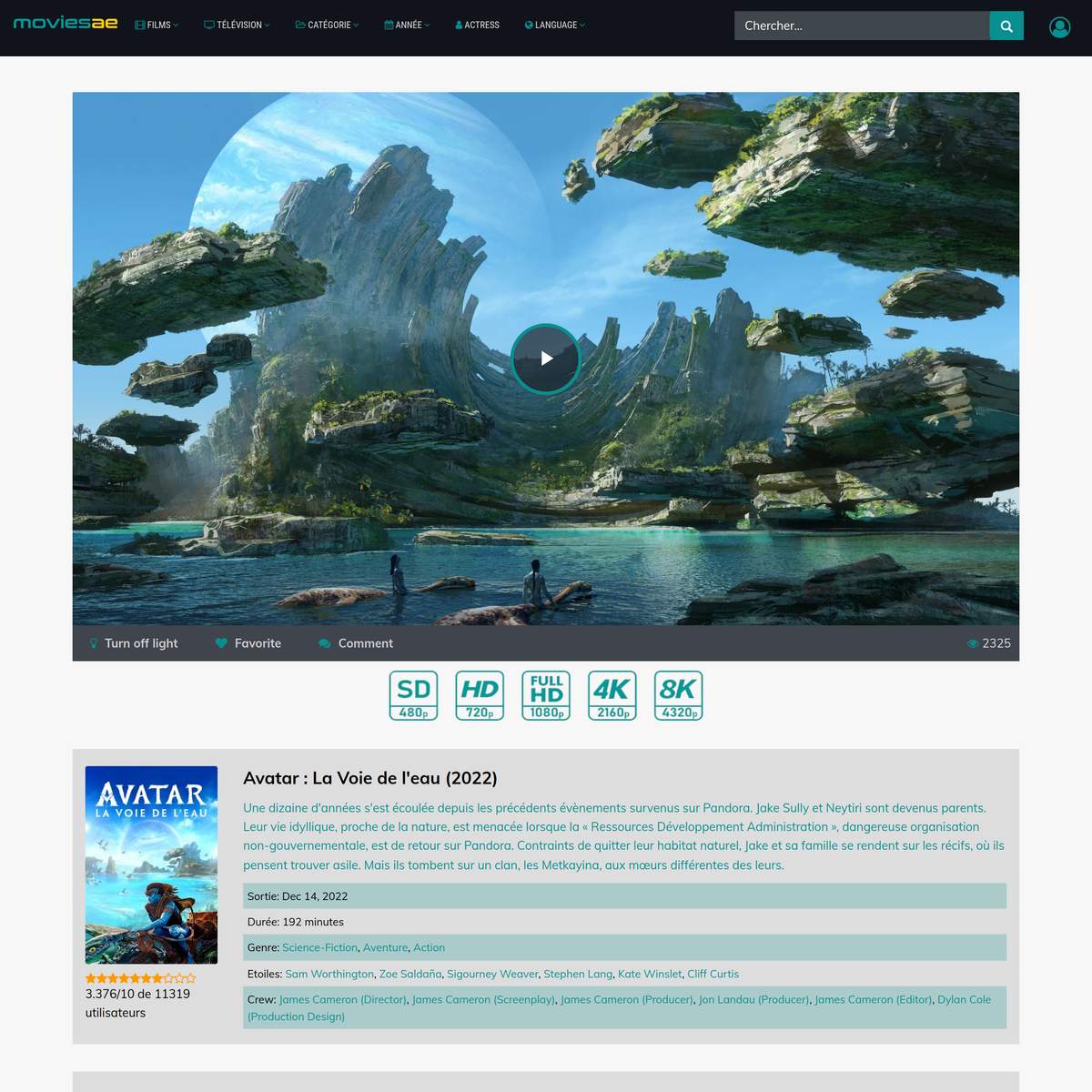
Task: Click the star rating bar
Action: pos(141,978)
